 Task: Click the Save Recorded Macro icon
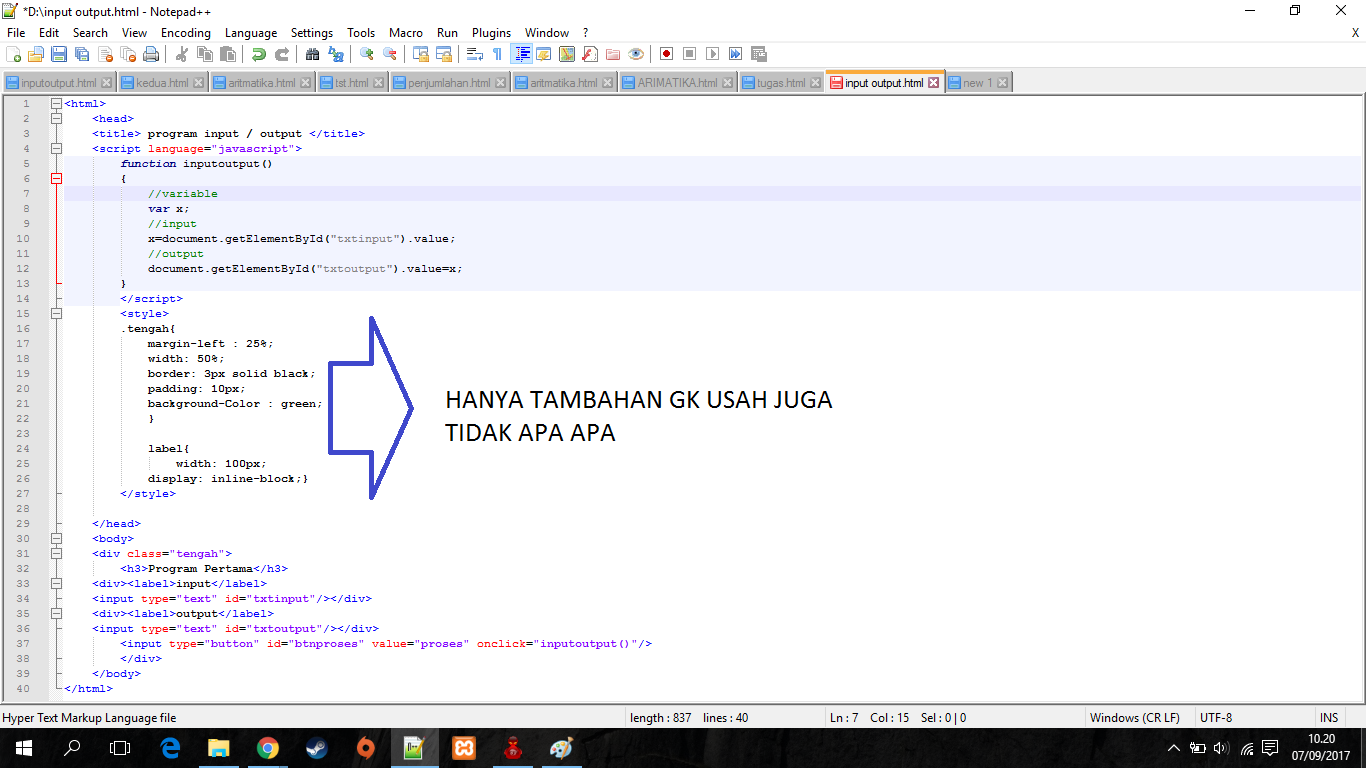click(758, 54)
